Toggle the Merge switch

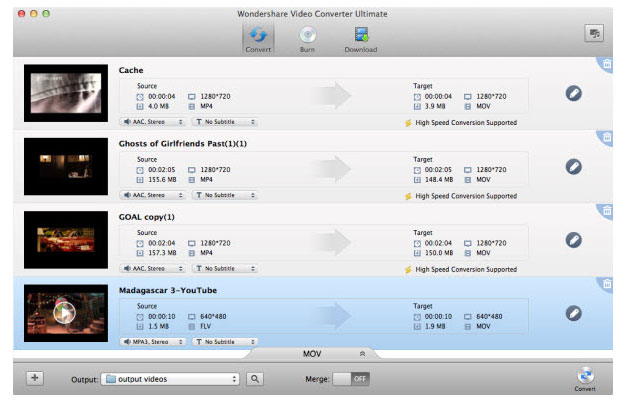tap(351, 379)
